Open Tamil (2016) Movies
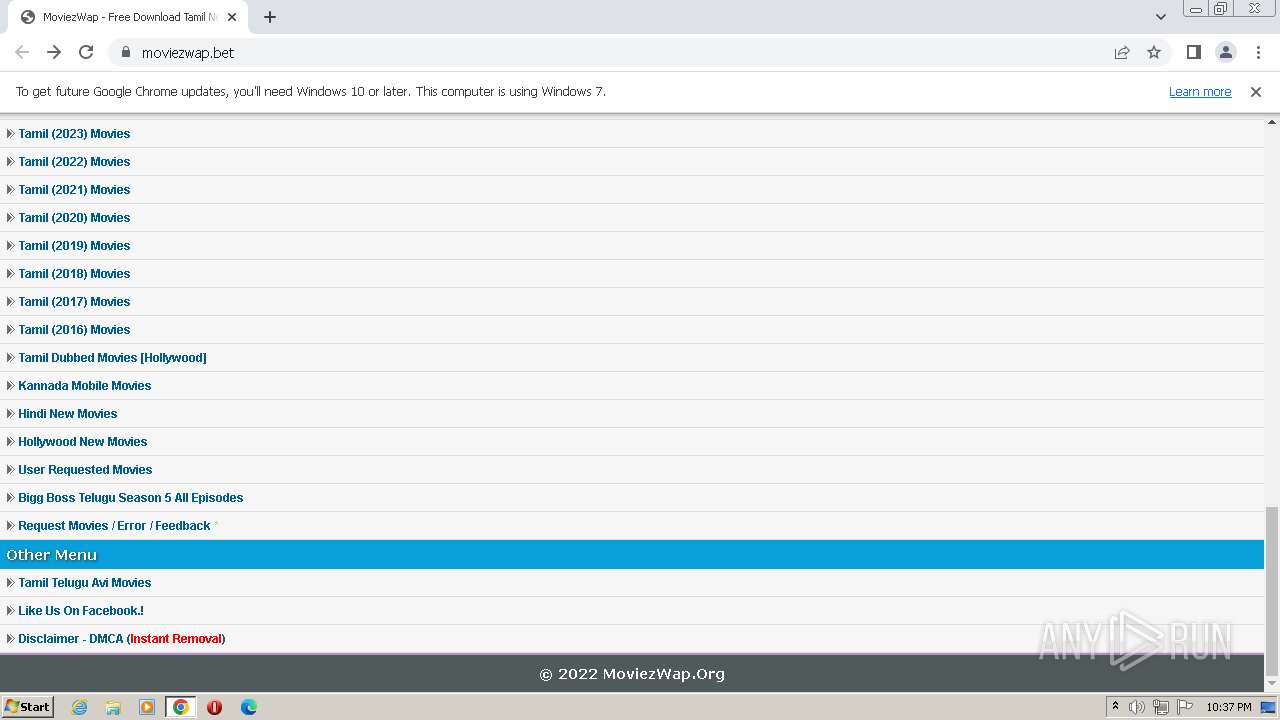Screen dimensions: 1280x720 [74, 329]
